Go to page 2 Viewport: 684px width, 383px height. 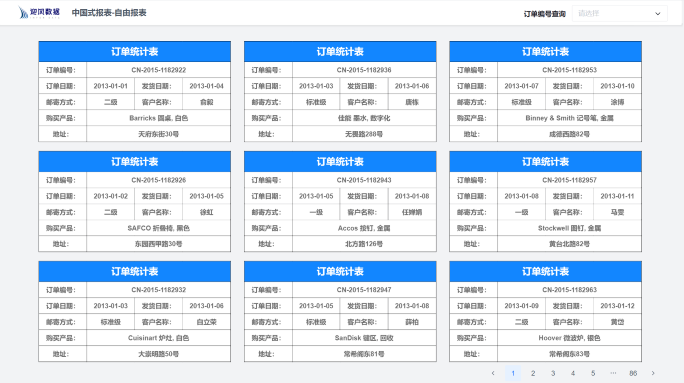pyautogui.click(x=533, y=373)
